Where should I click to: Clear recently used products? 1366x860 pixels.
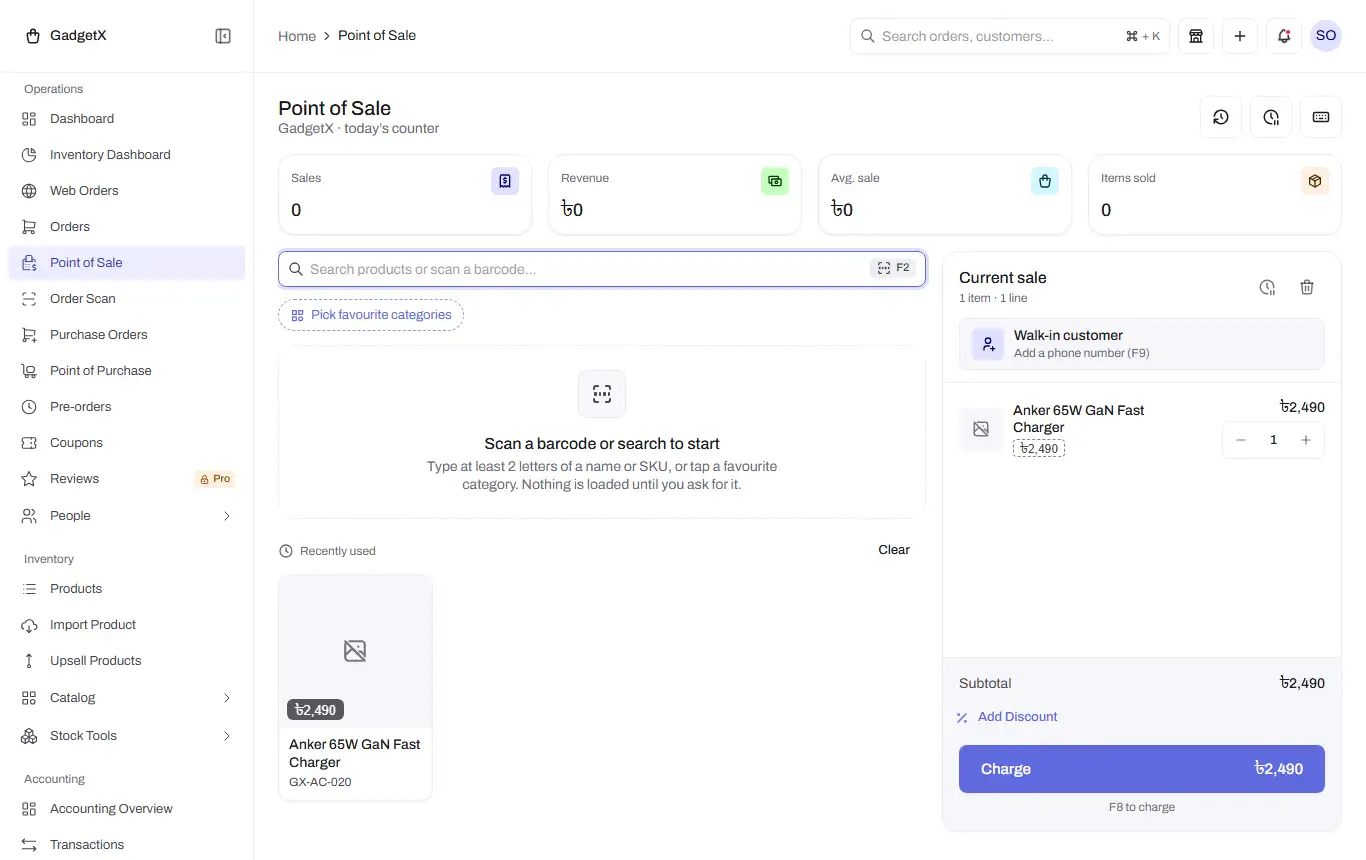click(x=894, y=550)
